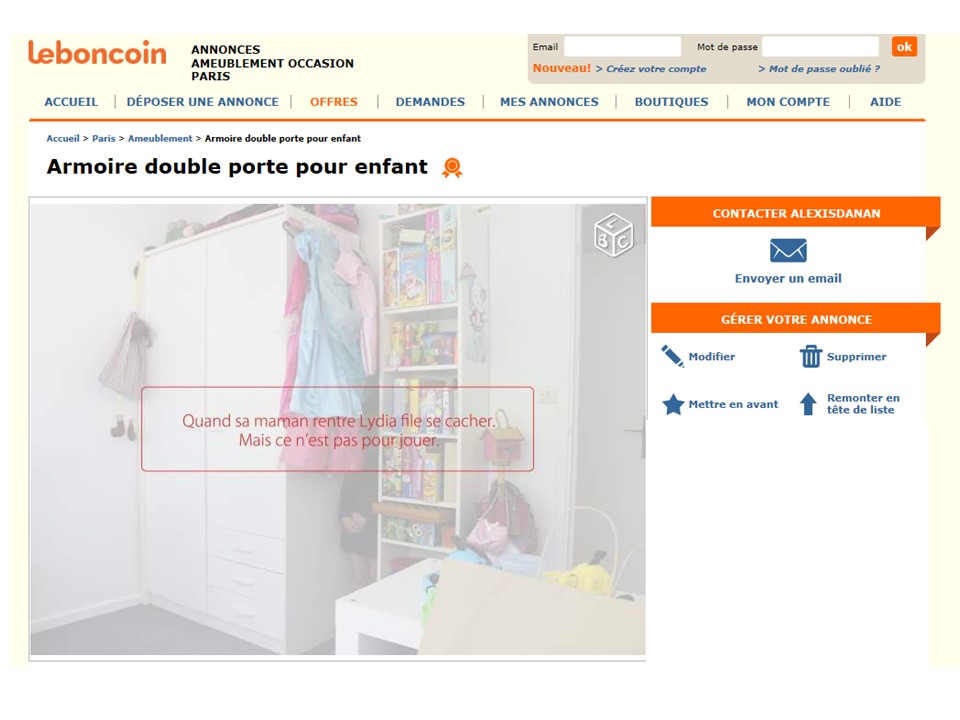
Task: Click the envelope email icon
Action: click(788, 250)
